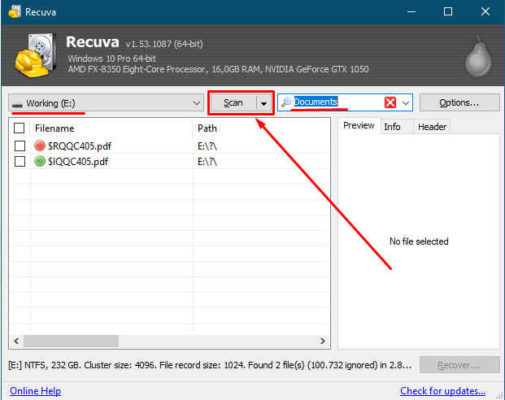Check the box for $IQQC405.pdf
505x400 pixels.
coord(20,161)
